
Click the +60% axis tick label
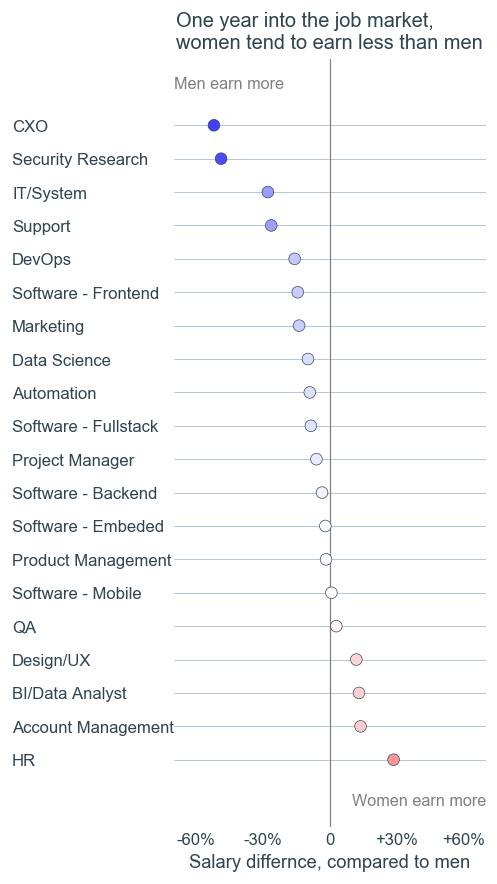[x=464, y=839]
